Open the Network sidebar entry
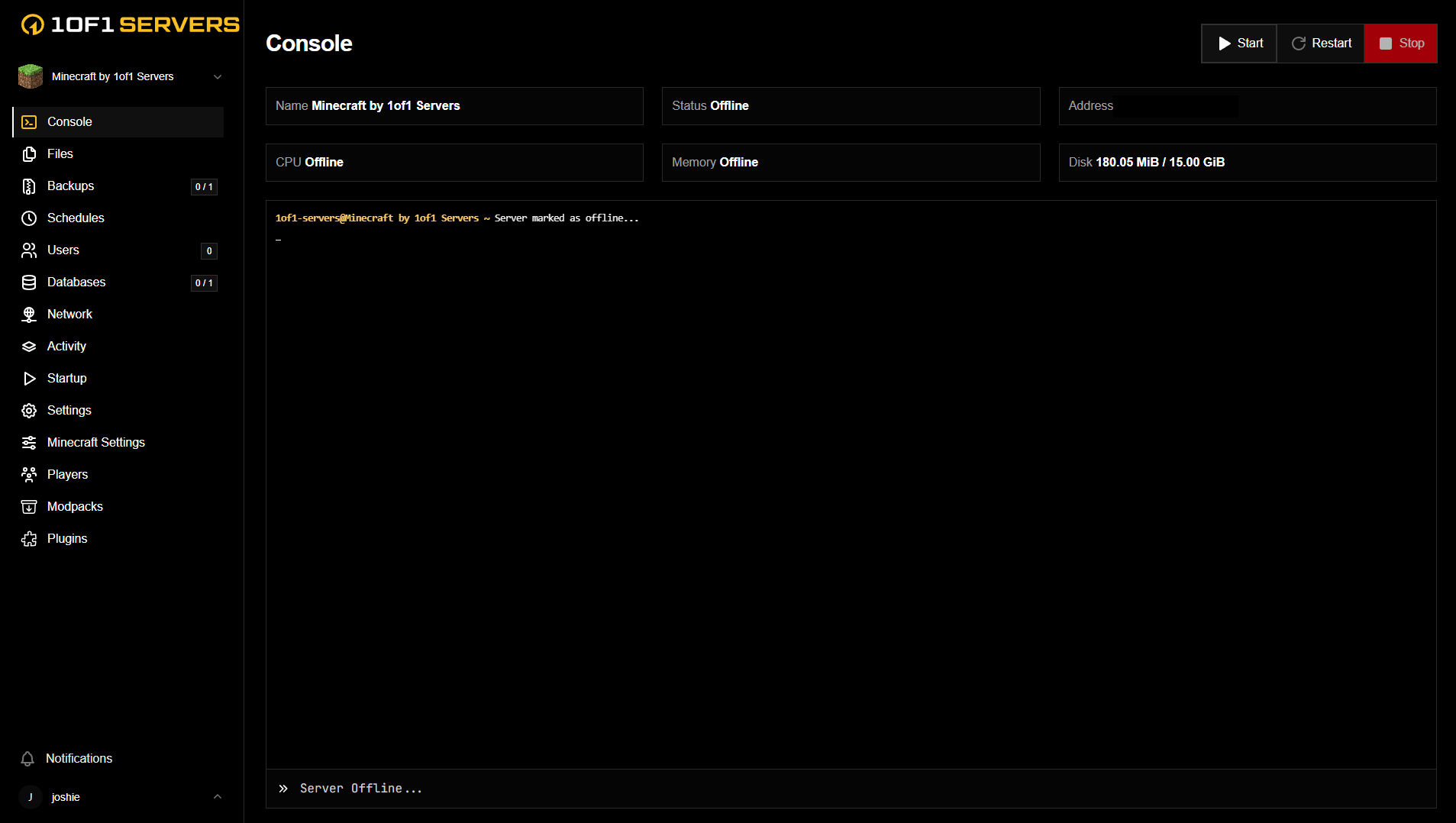This screenshot has height=823, width=1456. [118, 315]
